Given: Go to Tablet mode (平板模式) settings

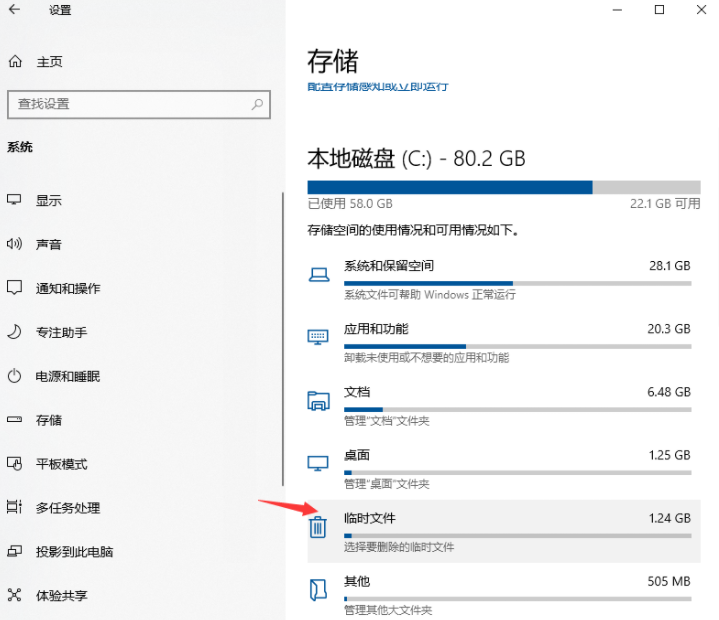Looking at the screenshot, I should 61,464.
